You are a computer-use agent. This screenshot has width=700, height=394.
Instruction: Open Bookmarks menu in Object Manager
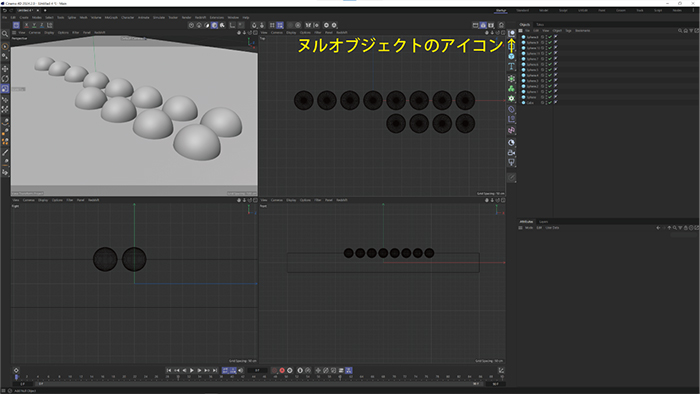[583, 31]
